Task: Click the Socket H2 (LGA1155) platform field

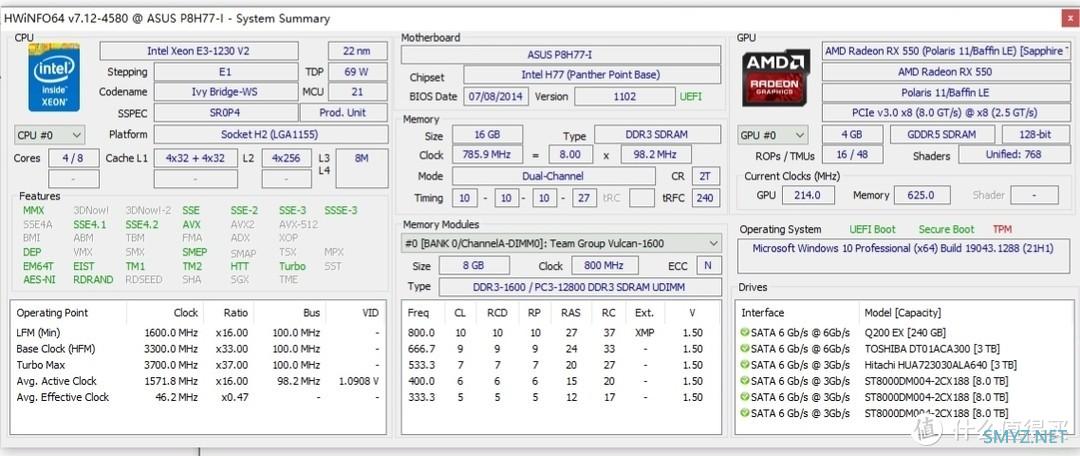Action: tap(269, 134)
